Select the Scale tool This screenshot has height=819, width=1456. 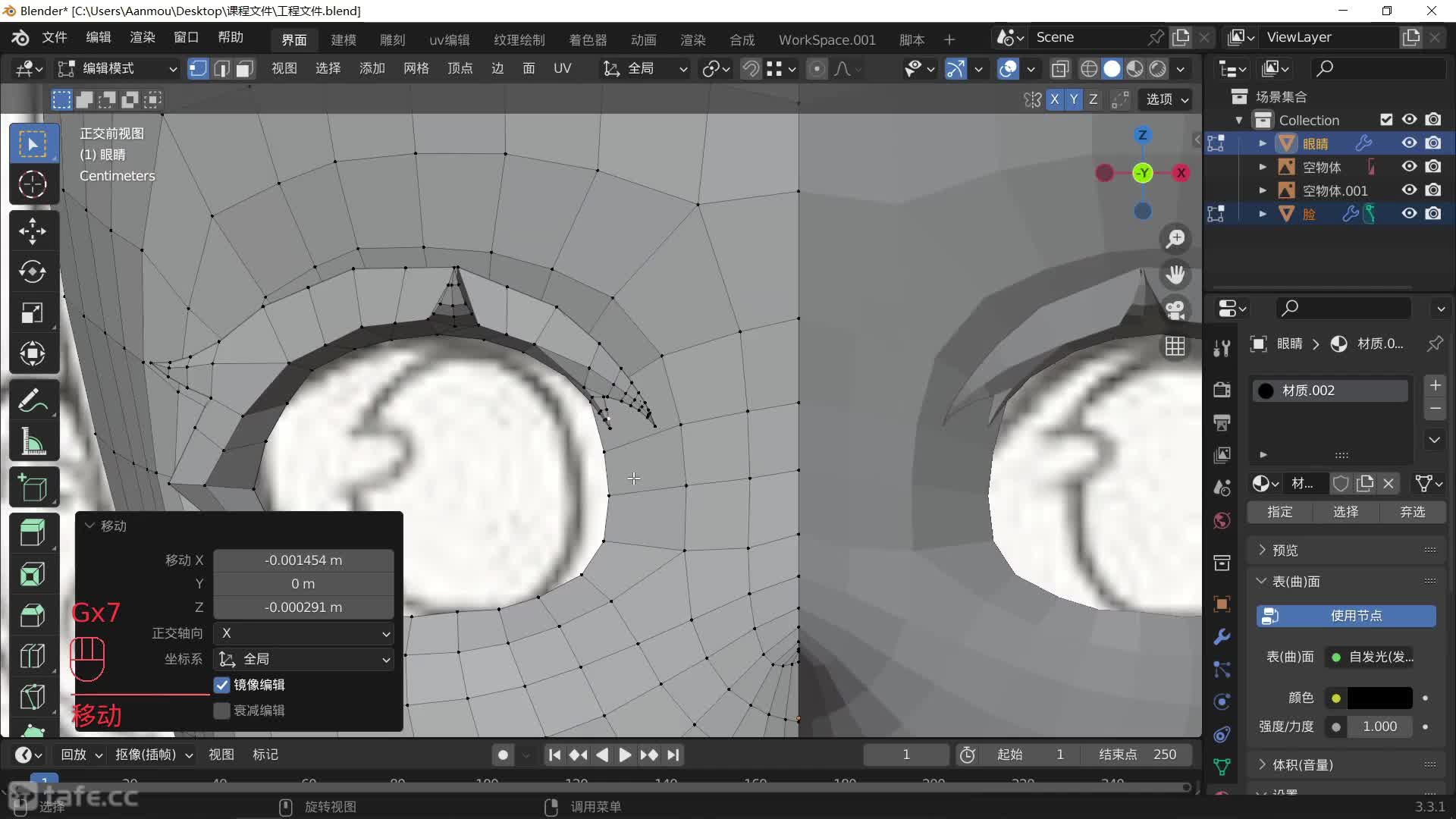[33, 313]
